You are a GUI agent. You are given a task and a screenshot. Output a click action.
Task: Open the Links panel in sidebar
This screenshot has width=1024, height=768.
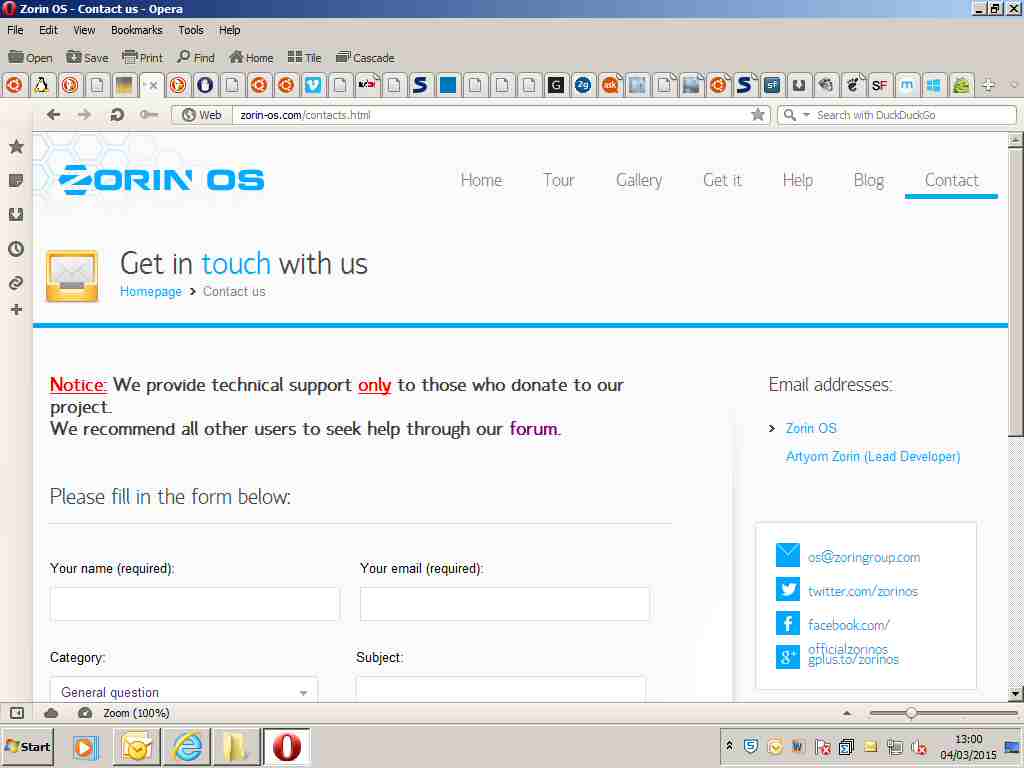(16, 283)
